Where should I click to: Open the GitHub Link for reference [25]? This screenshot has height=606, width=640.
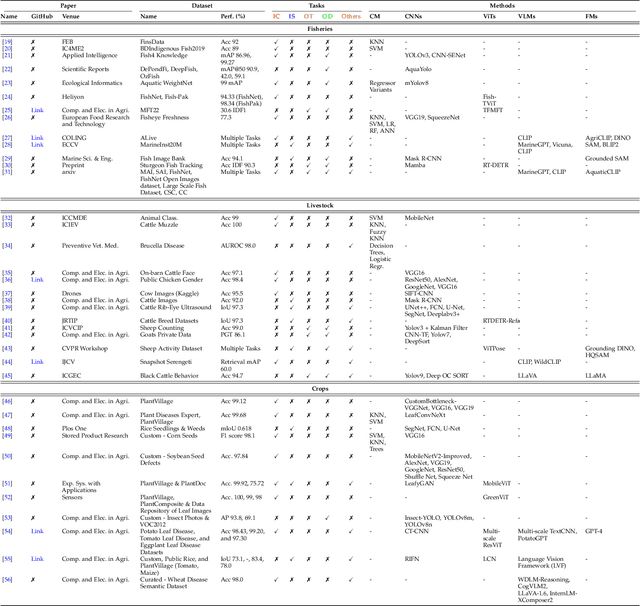(x=37, y=110)
